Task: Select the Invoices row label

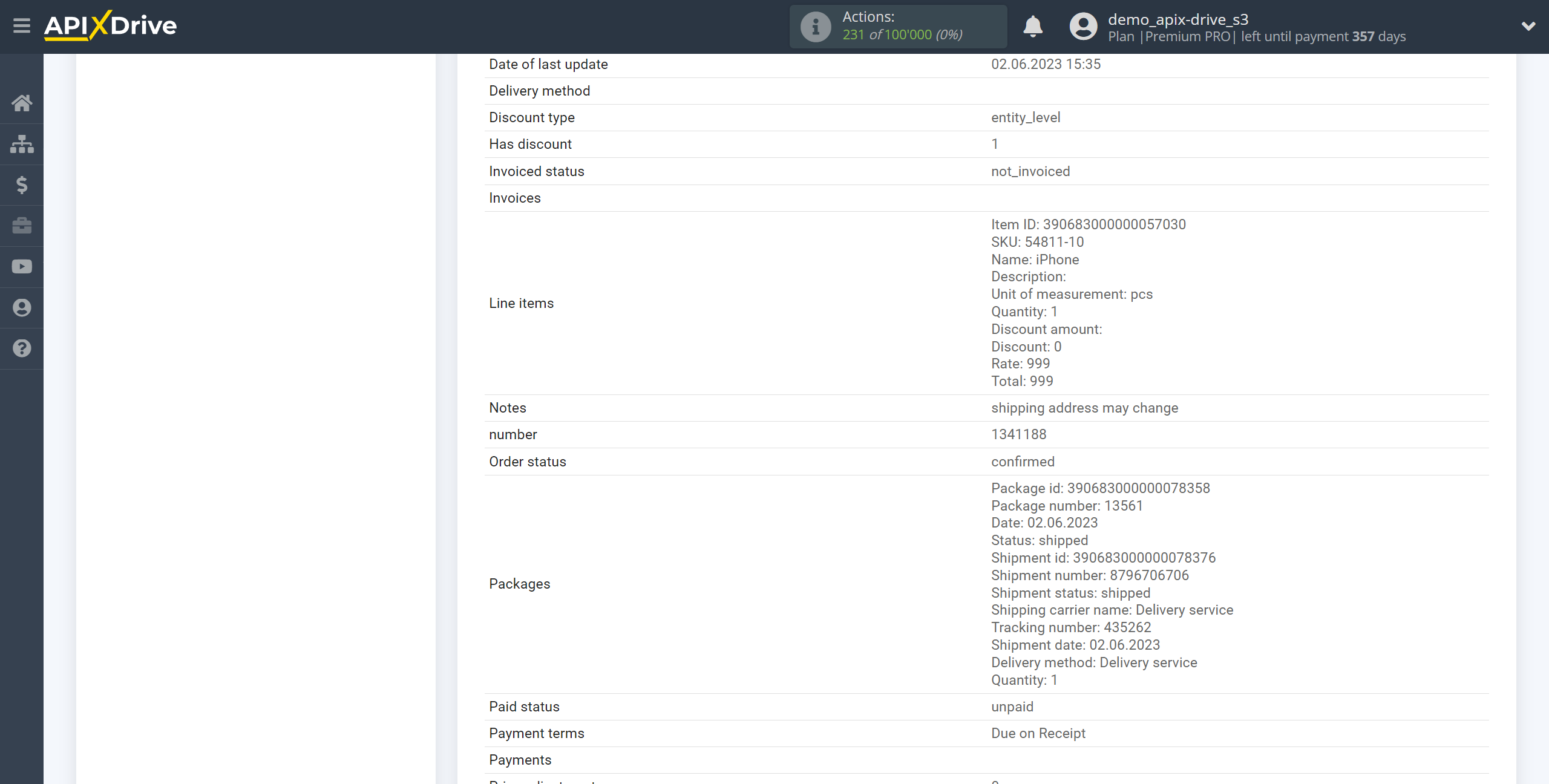Action: (515, 198)
